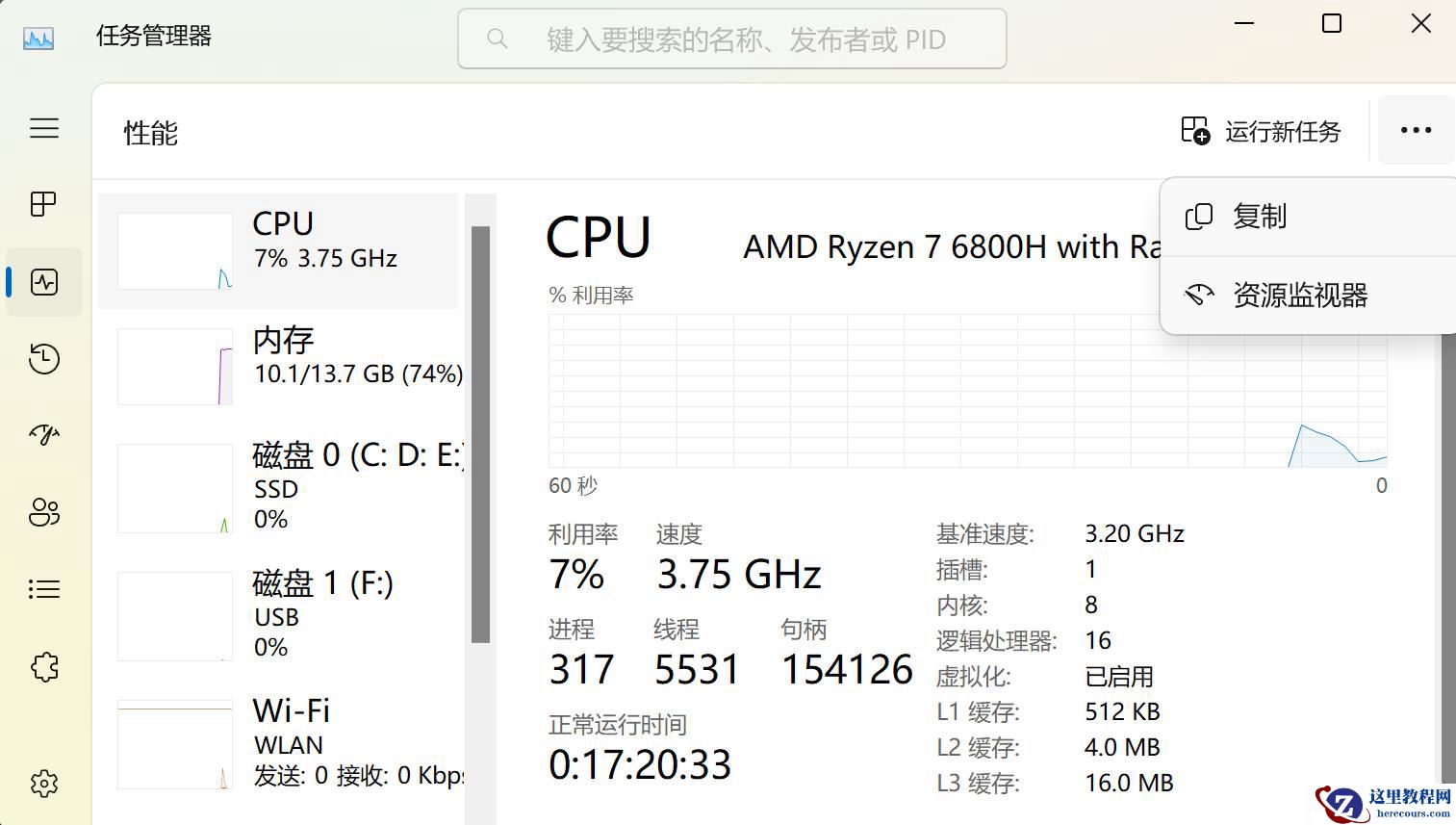Image resolution: width=1456 pixels, height=825 pixels.
Task: Open the three-dot more options menu
Action: [x=1416, y=130]
